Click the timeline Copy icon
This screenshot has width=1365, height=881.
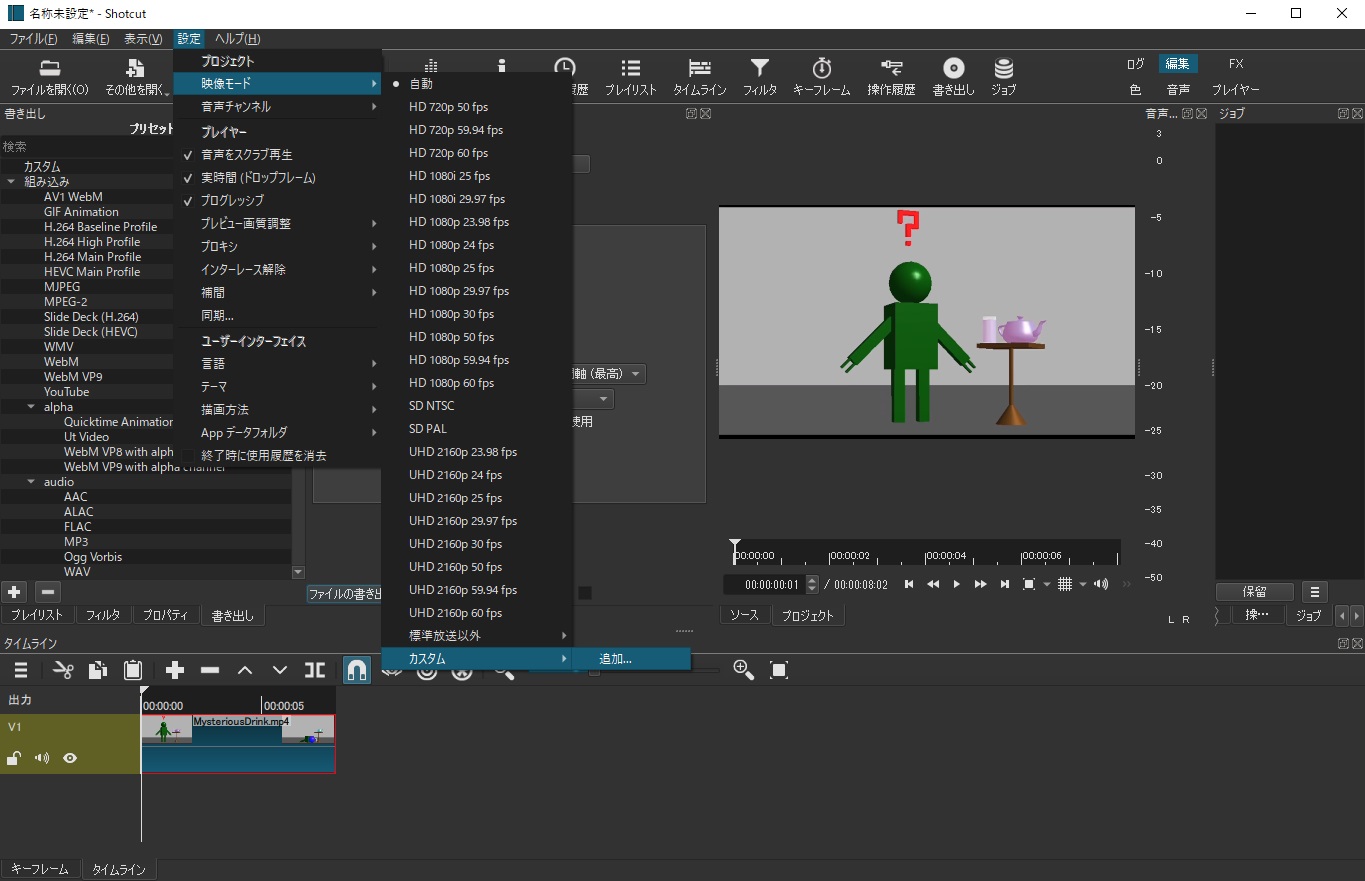click(98, 670)
